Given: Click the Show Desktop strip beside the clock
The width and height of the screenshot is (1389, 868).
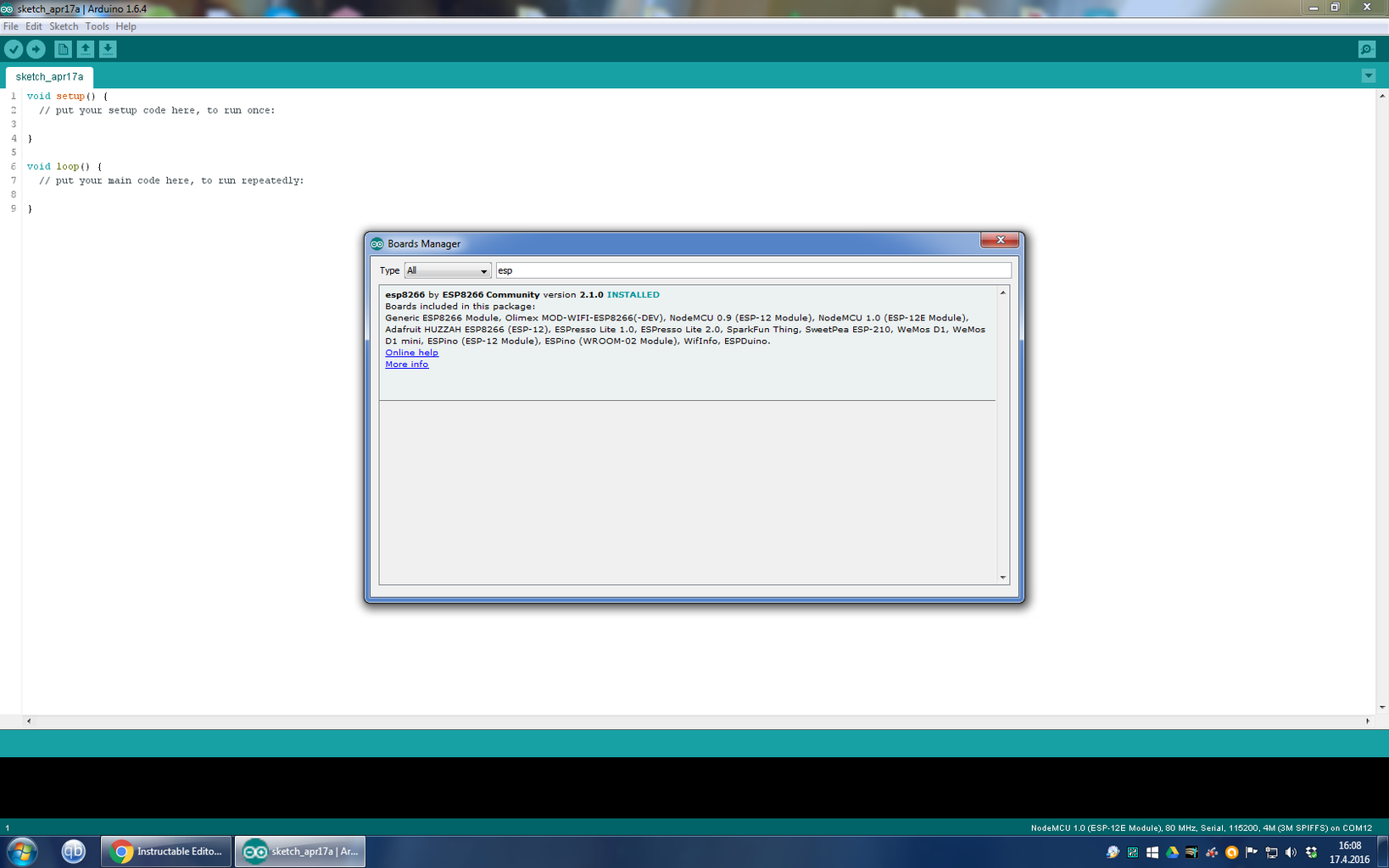Looking at the screenshot, I should pyautogui.click(x=1383, y=852).
